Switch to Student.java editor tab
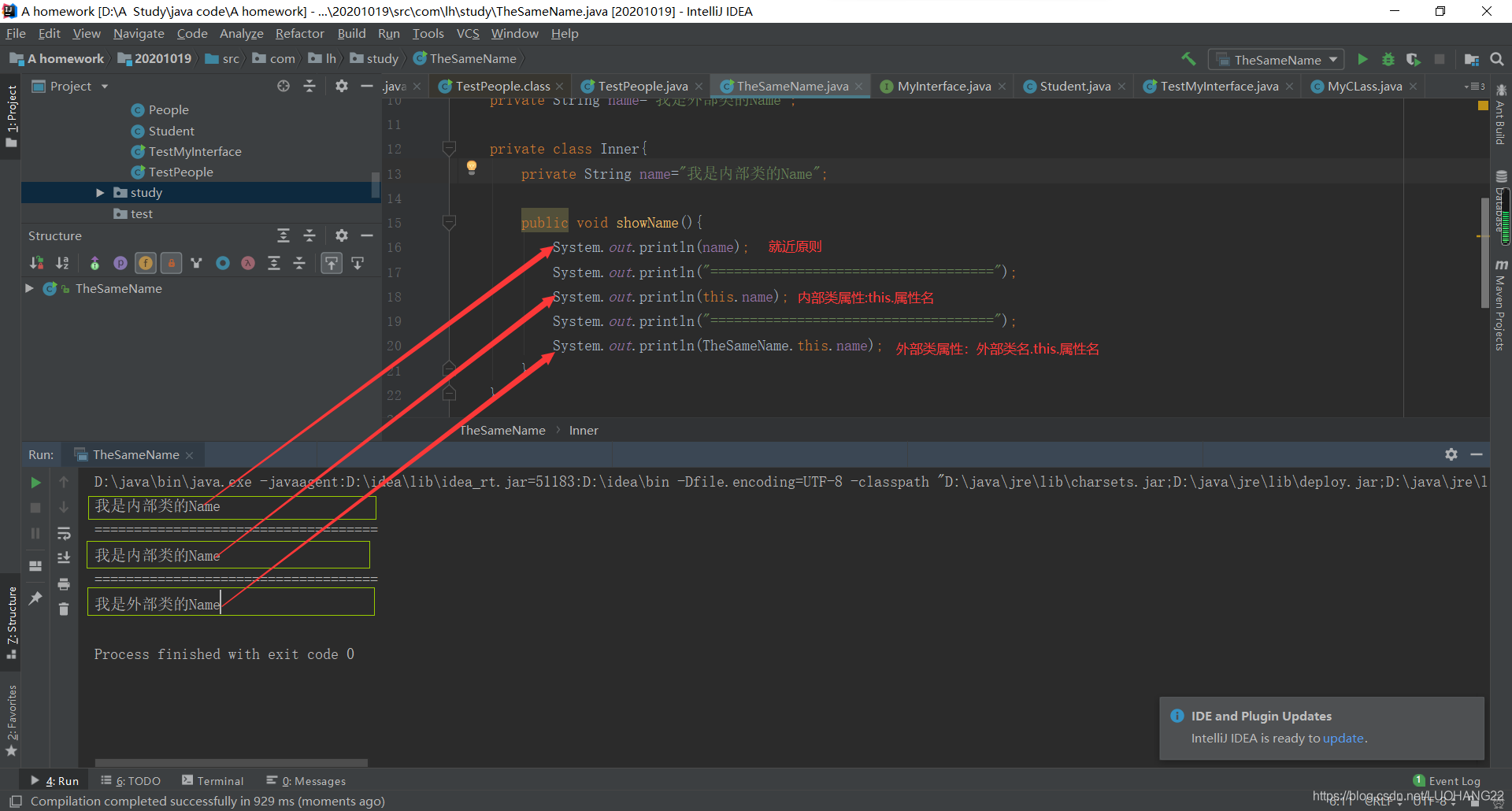 (1074, 86)
